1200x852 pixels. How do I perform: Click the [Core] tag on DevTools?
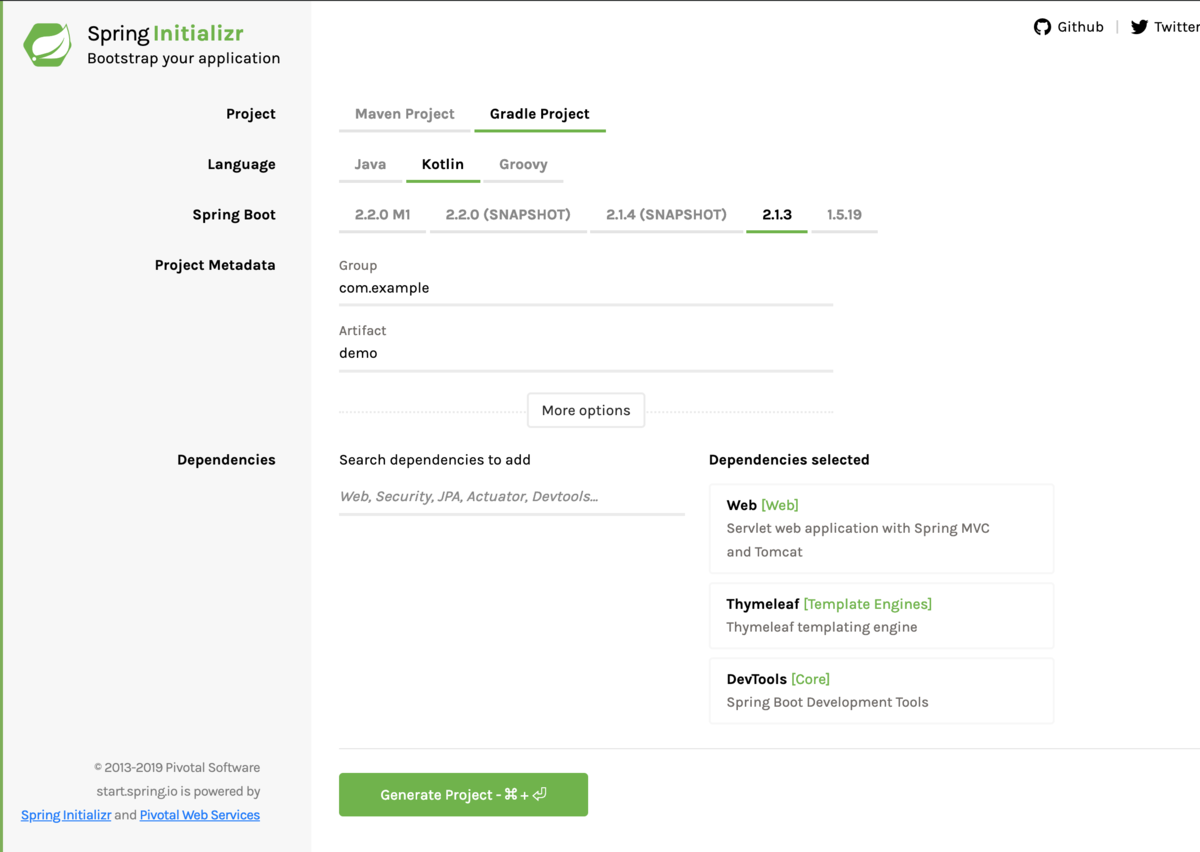(x=811, y=679)
